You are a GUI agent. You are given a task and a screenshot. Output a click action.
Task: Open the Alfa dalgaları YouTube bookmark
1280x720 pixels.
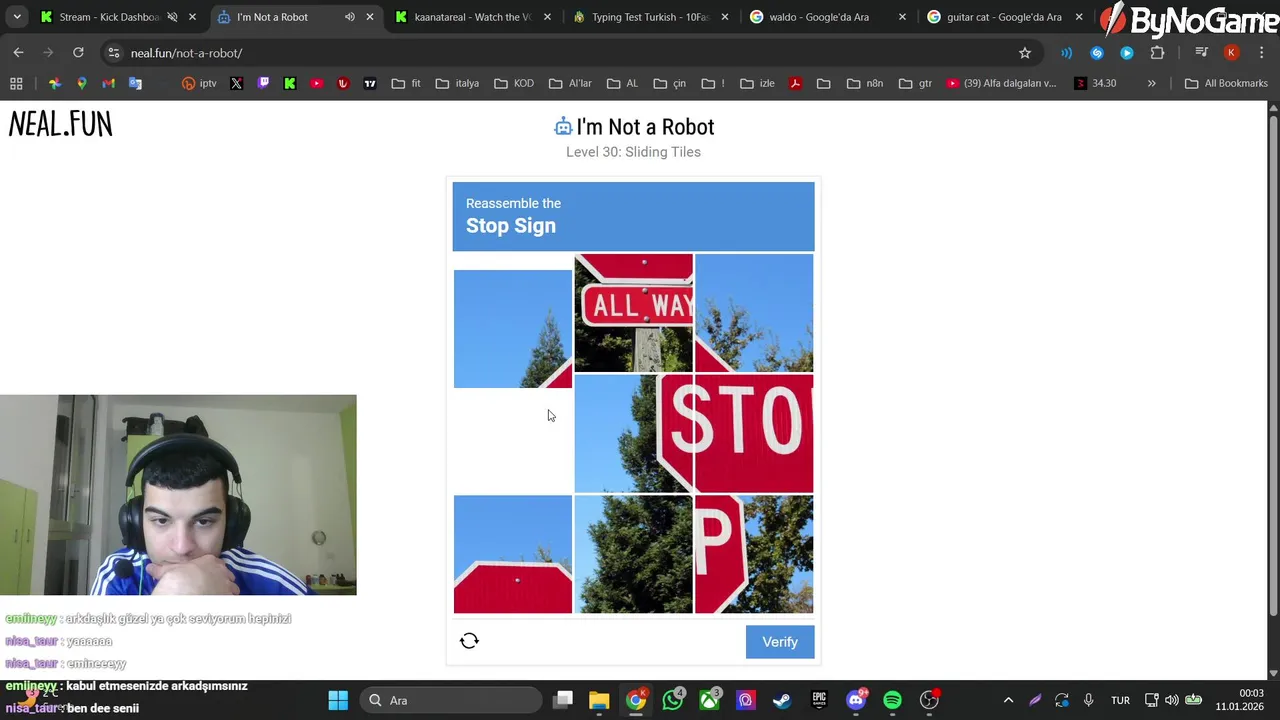click(x=1001, y=83)
